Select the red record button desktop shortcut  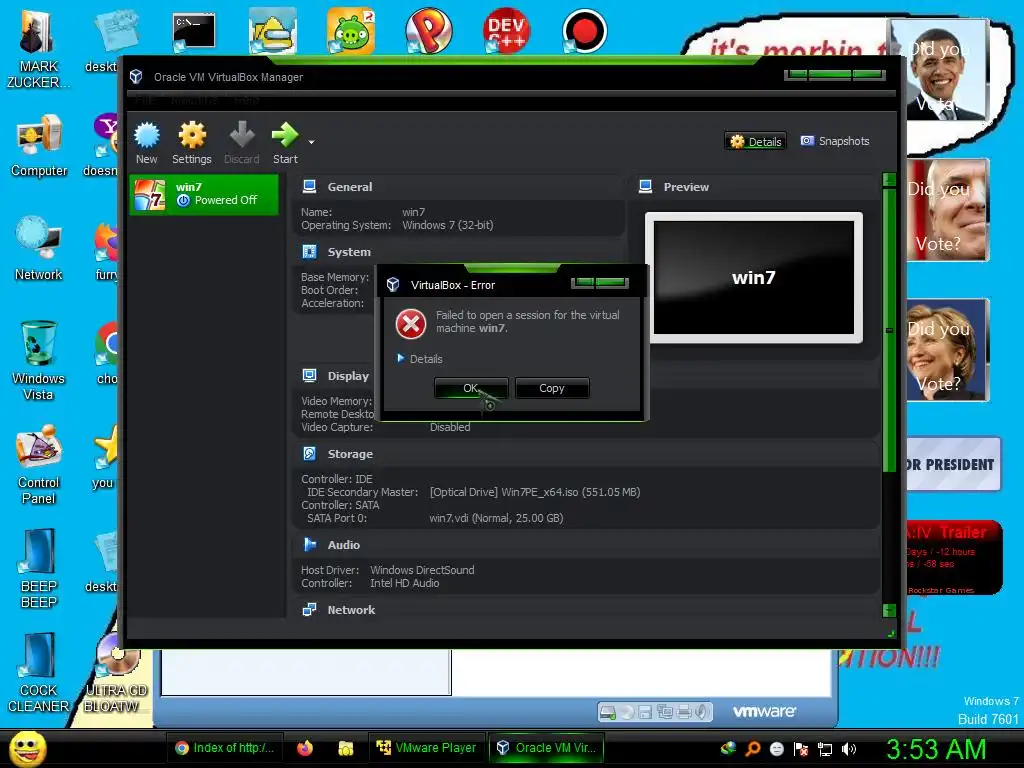tap(584, 31)
